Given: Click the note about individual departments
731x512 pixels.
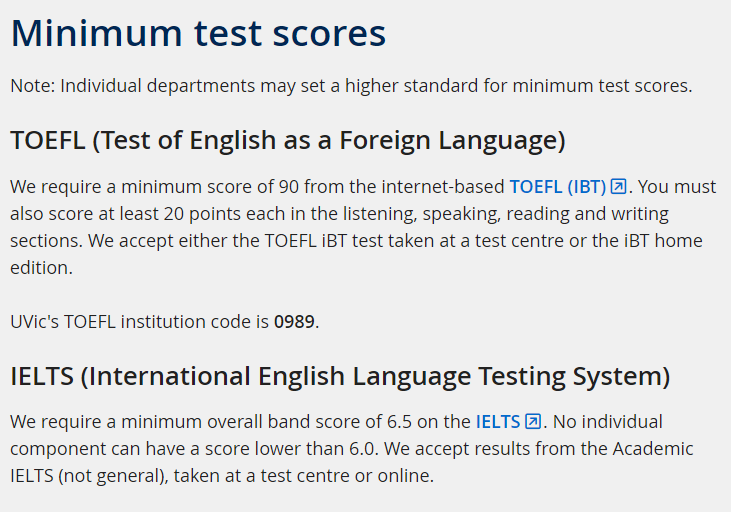Looking at the screenshot, I should 351,86.
